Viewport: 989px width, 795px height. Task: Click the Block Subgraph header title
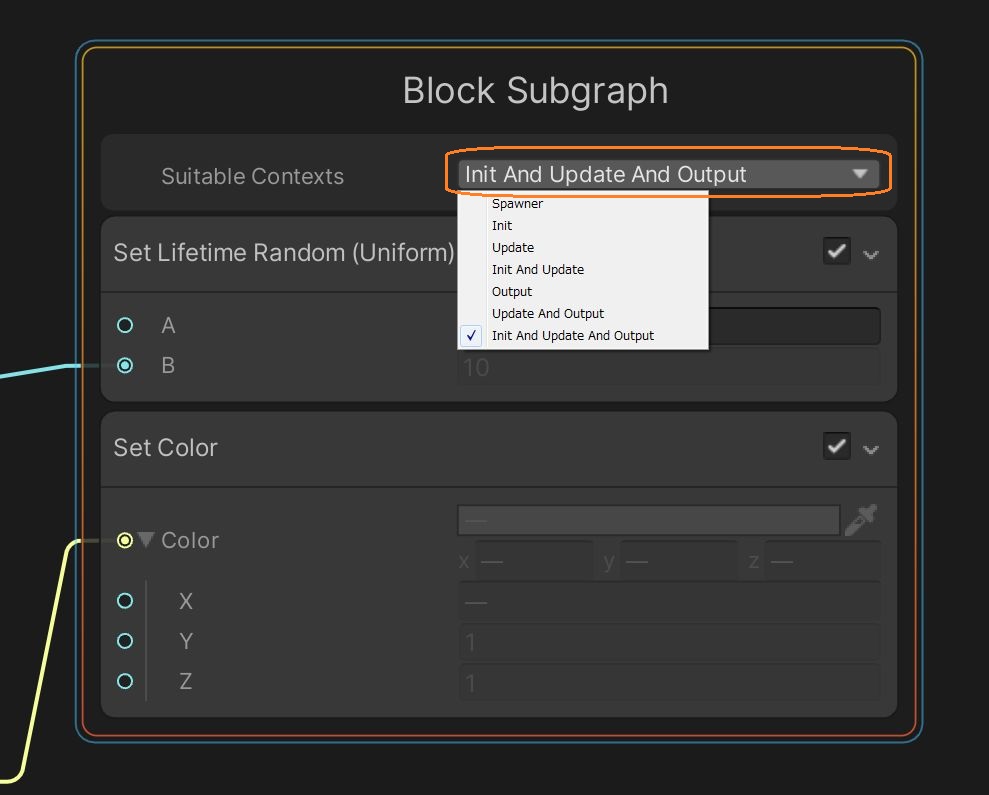pos(535,90)
